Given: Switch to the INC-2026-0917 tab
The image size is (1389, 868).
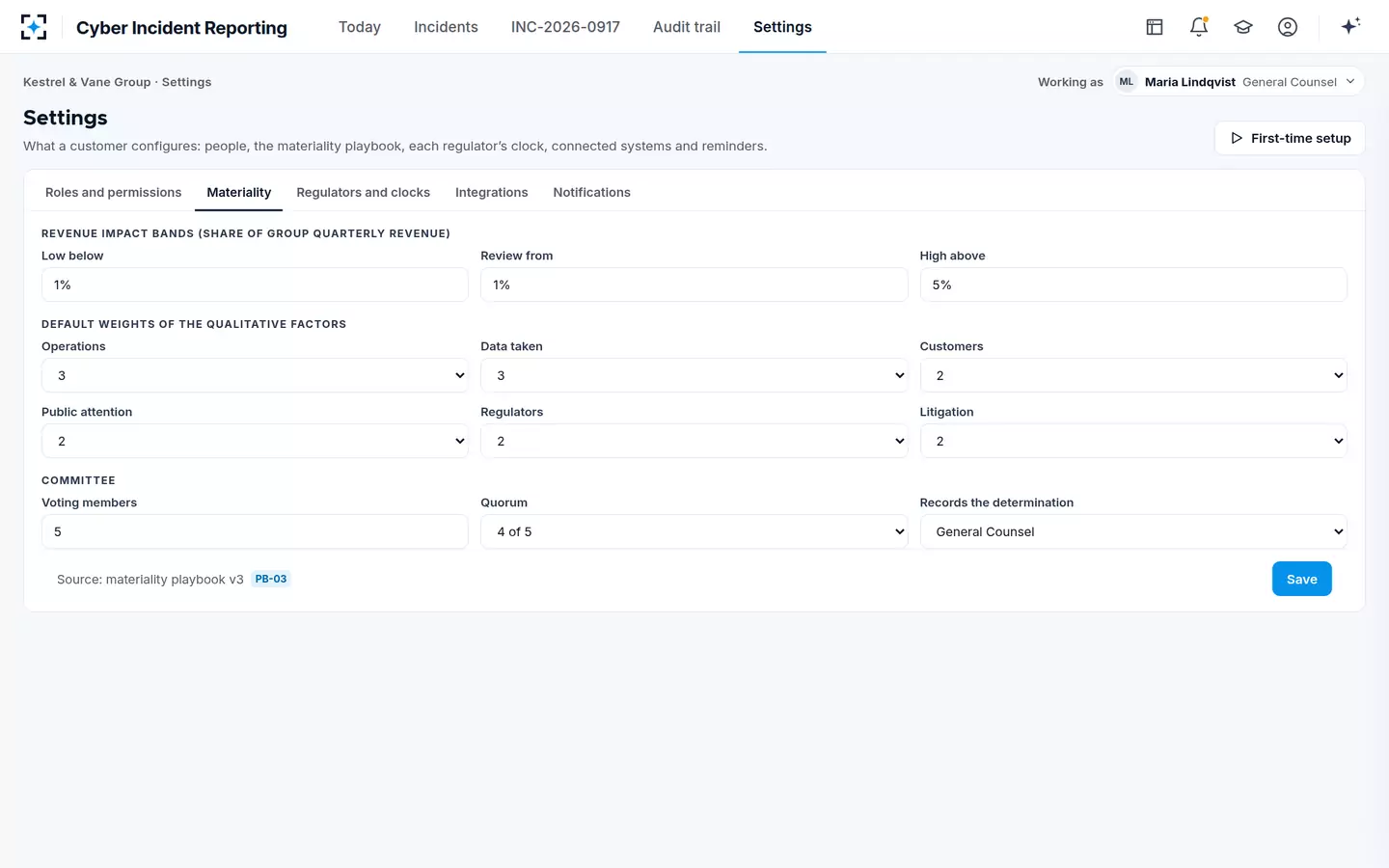Looking at the screenshot, I should coord(565,27).
